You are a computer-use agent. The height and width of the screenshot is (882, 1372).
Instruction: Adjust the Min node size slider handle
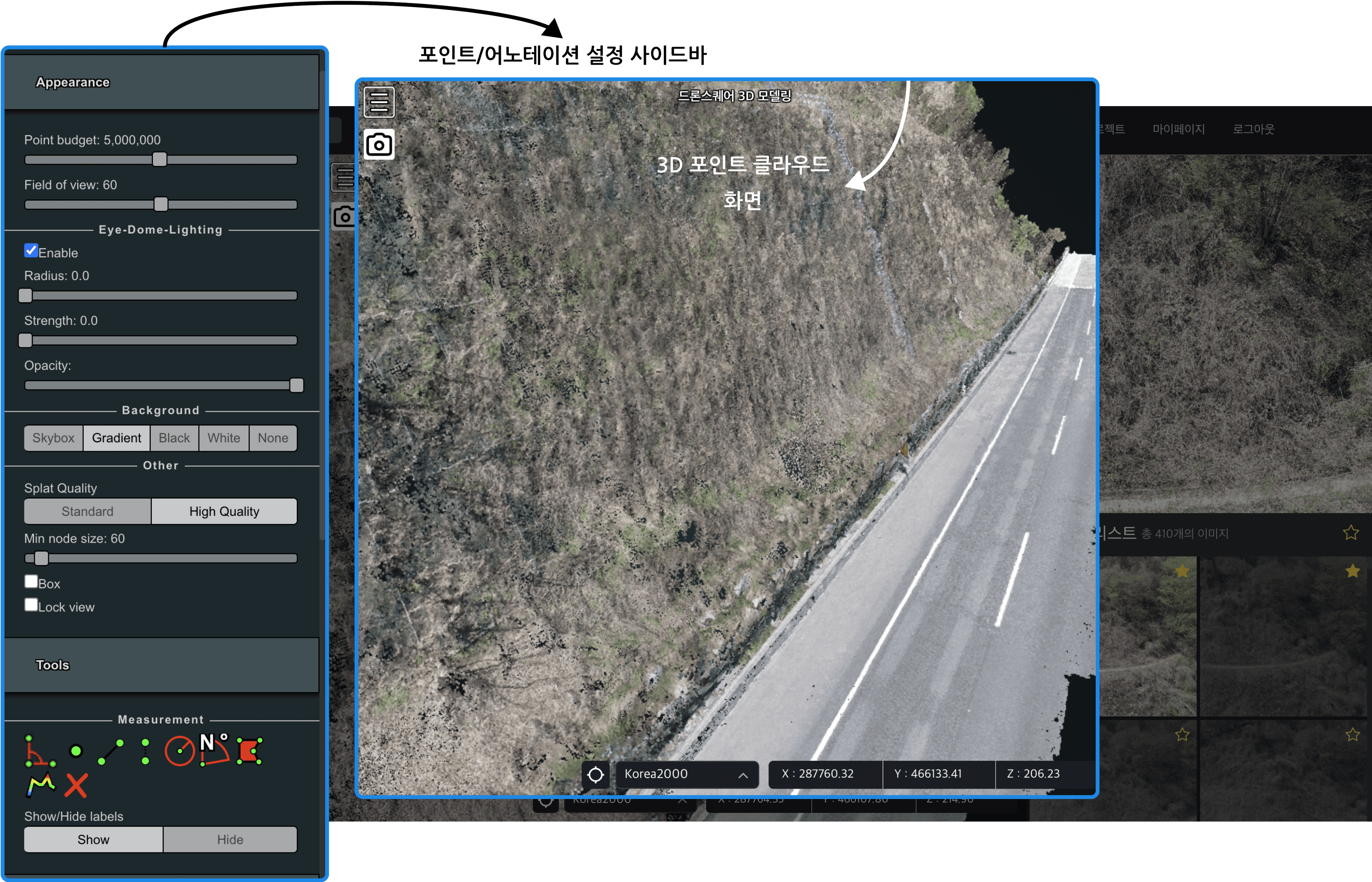(x=41, y=558)
